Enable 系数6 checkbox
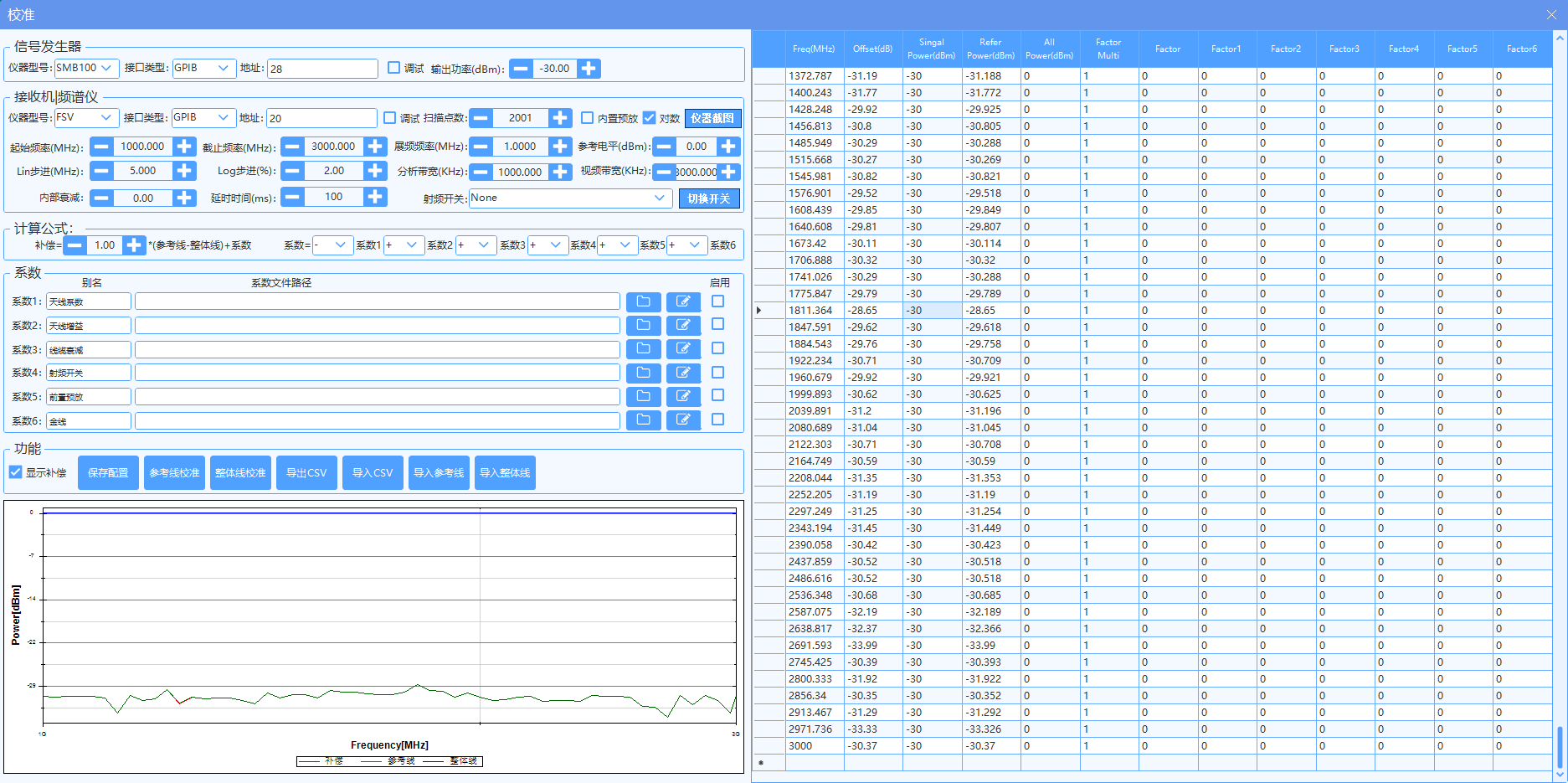The height and width of the screenshot is (783, 1568). coord(718,420)
